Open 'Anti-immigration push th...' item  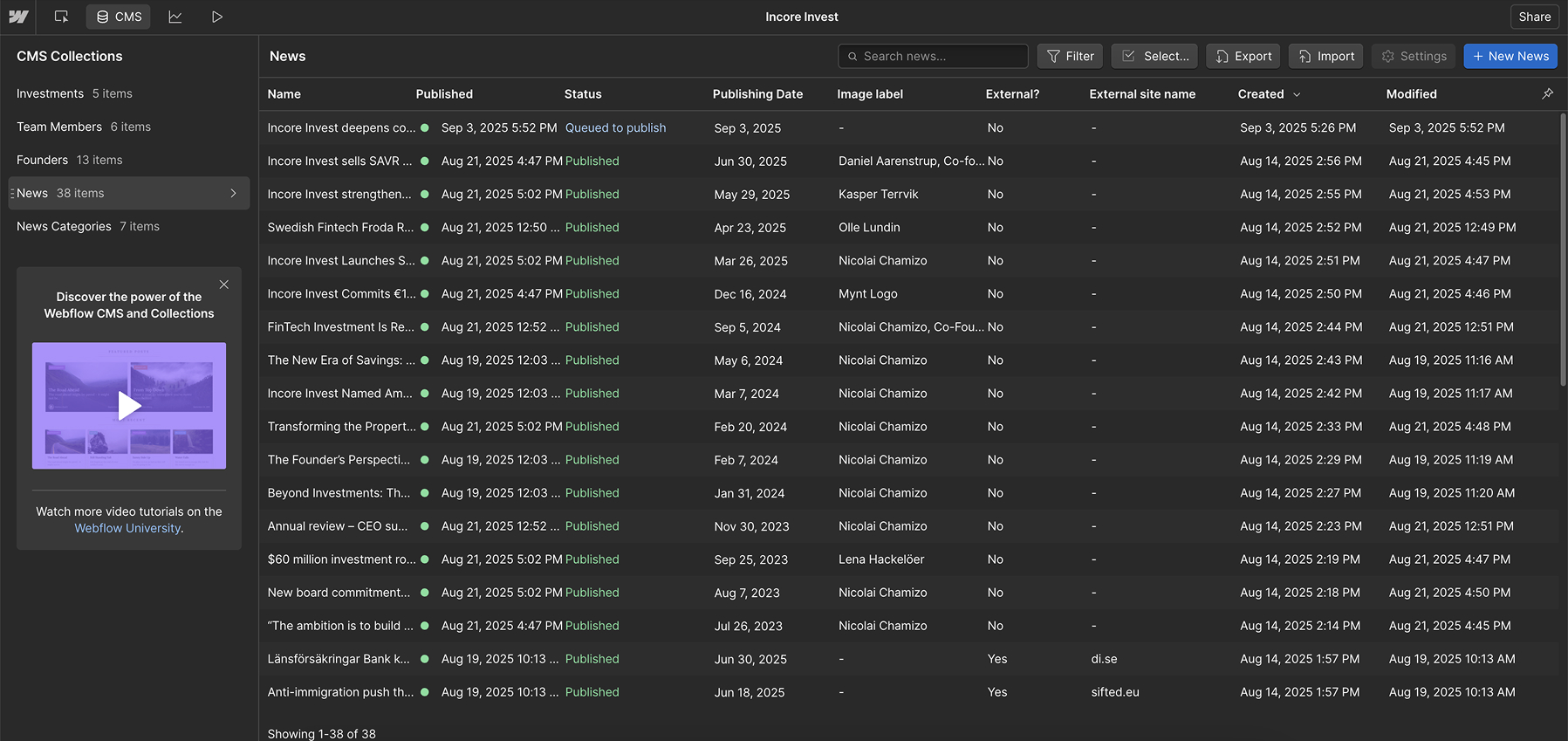coord(341,691)
